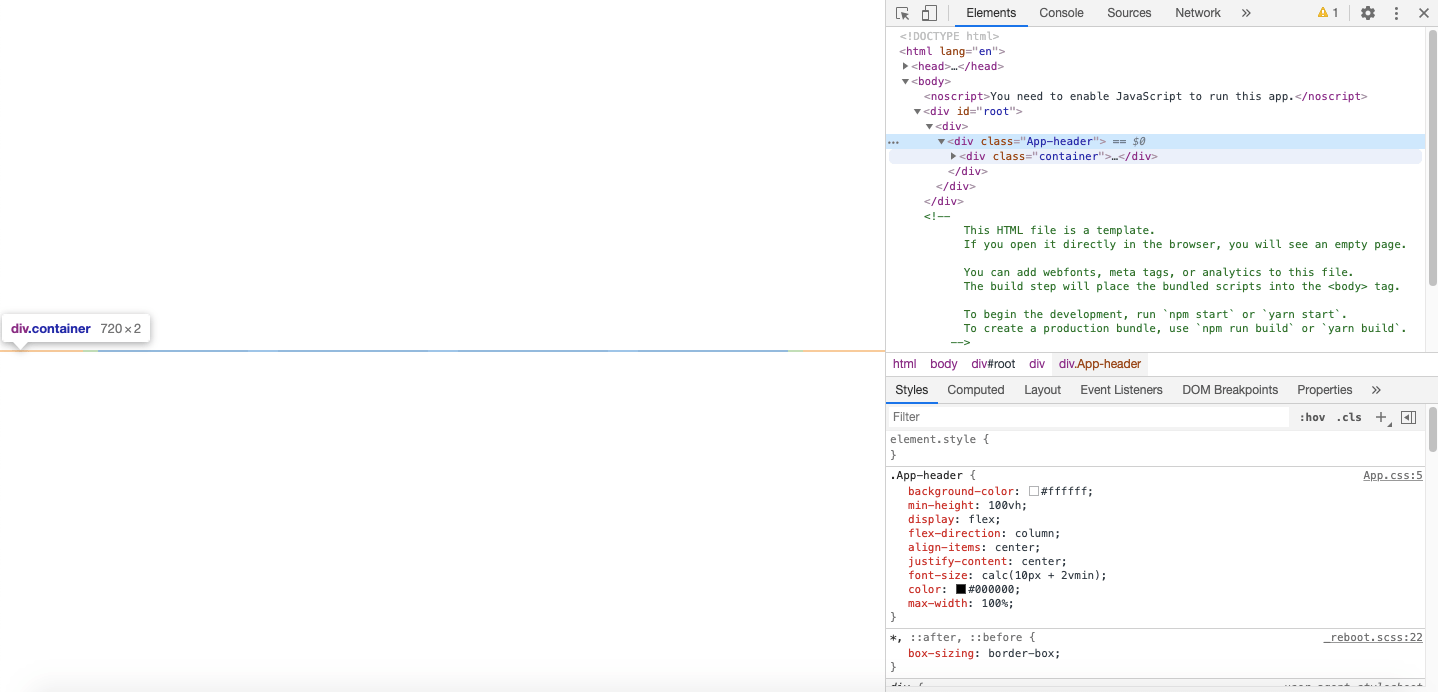Expand the head element node
Image resolution: width=1438 pixels, height=692 pixels.
(906, 66)
